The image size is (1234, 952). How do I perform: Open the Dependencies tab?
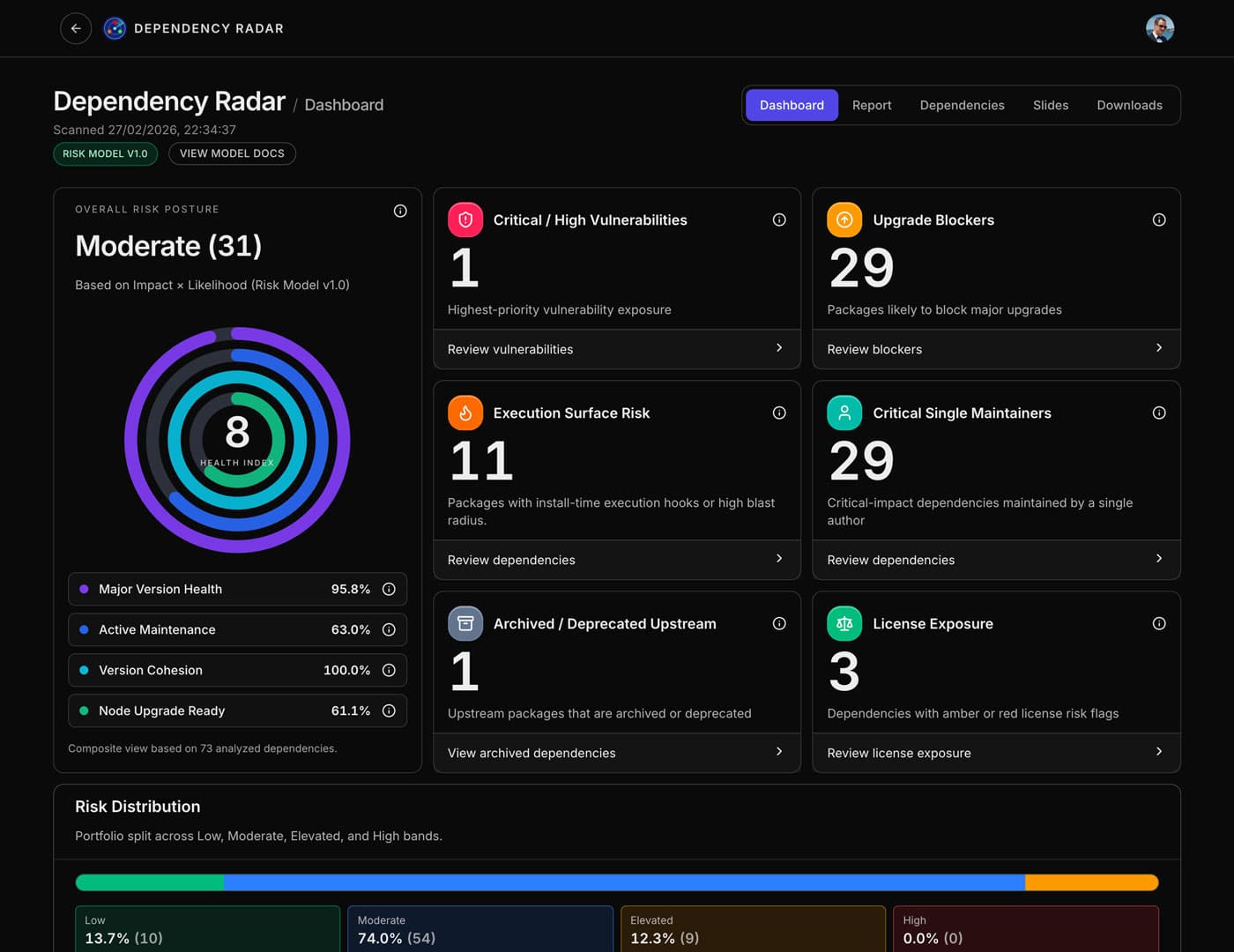[962, 105]
